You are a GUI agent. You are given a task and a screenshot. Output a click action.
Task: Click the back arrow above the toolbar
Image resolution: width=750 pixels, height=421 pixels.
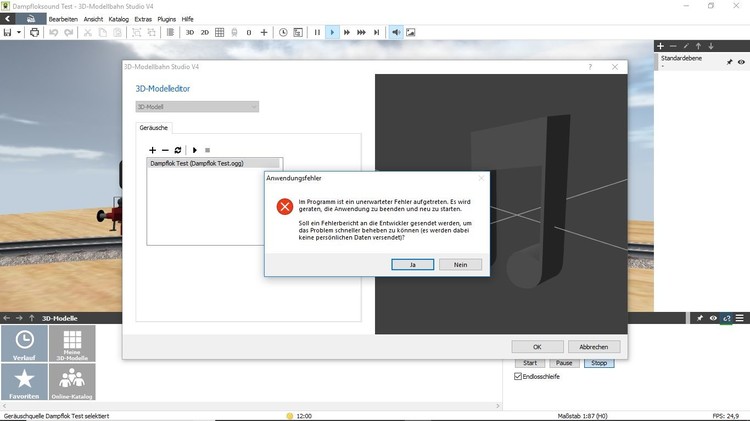point(8,19)
